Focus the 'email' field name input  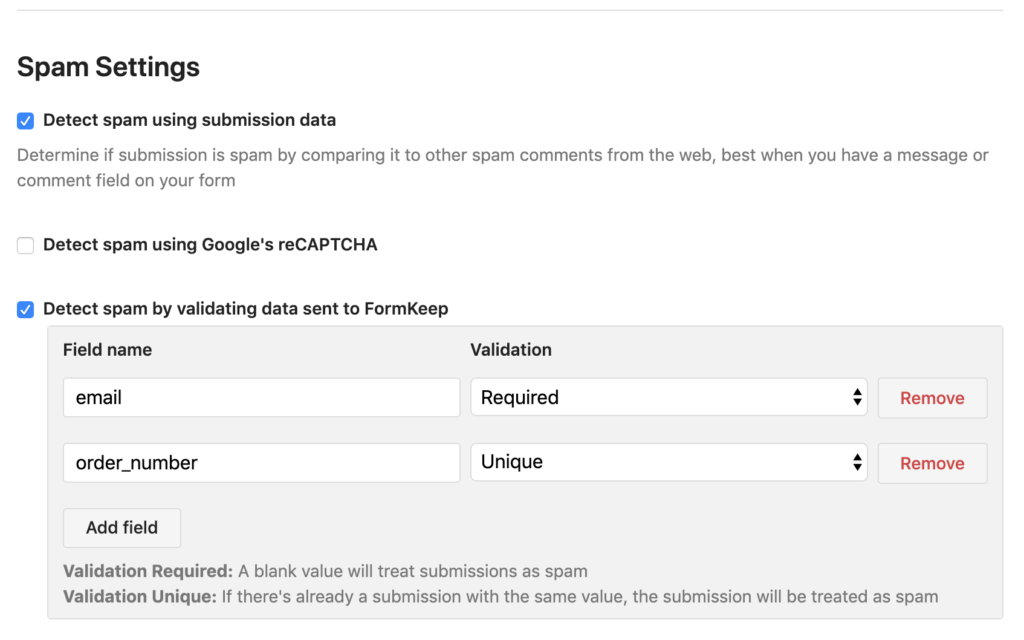pyautogui.click(x=261, y=397)
